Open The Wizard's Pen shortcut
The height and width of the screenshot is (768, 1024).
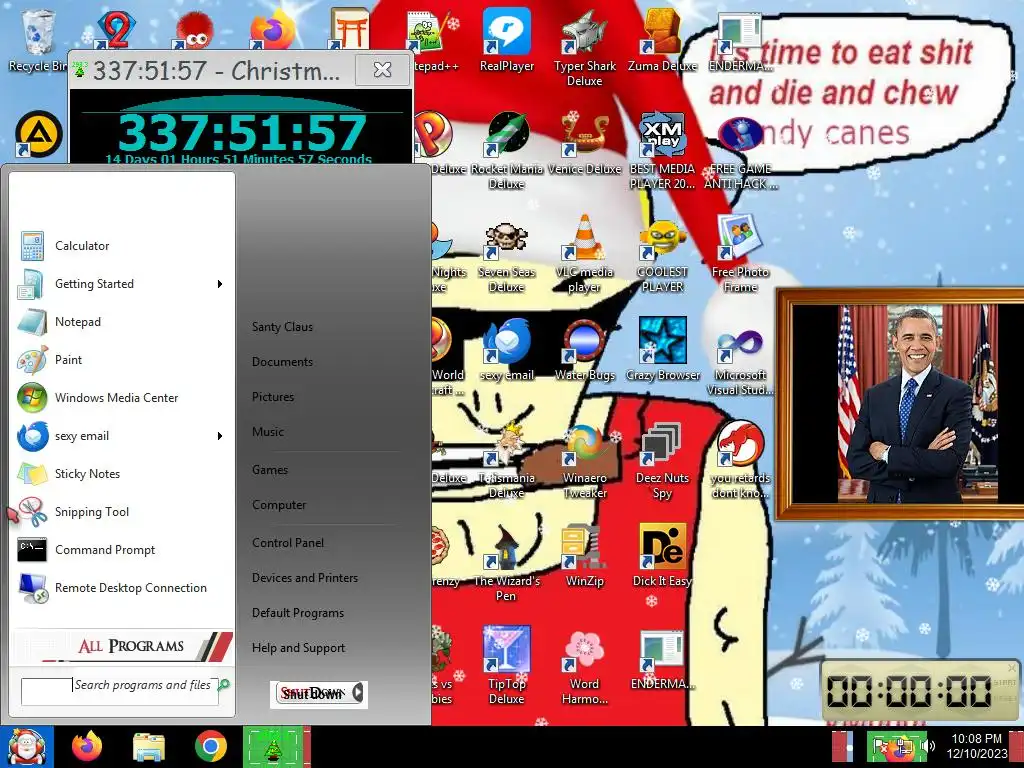(x=507, y=563)
